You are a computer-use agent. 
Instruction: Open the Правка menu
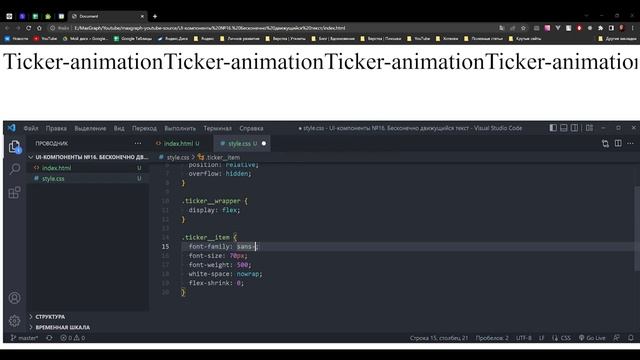(x=56, y=128)
